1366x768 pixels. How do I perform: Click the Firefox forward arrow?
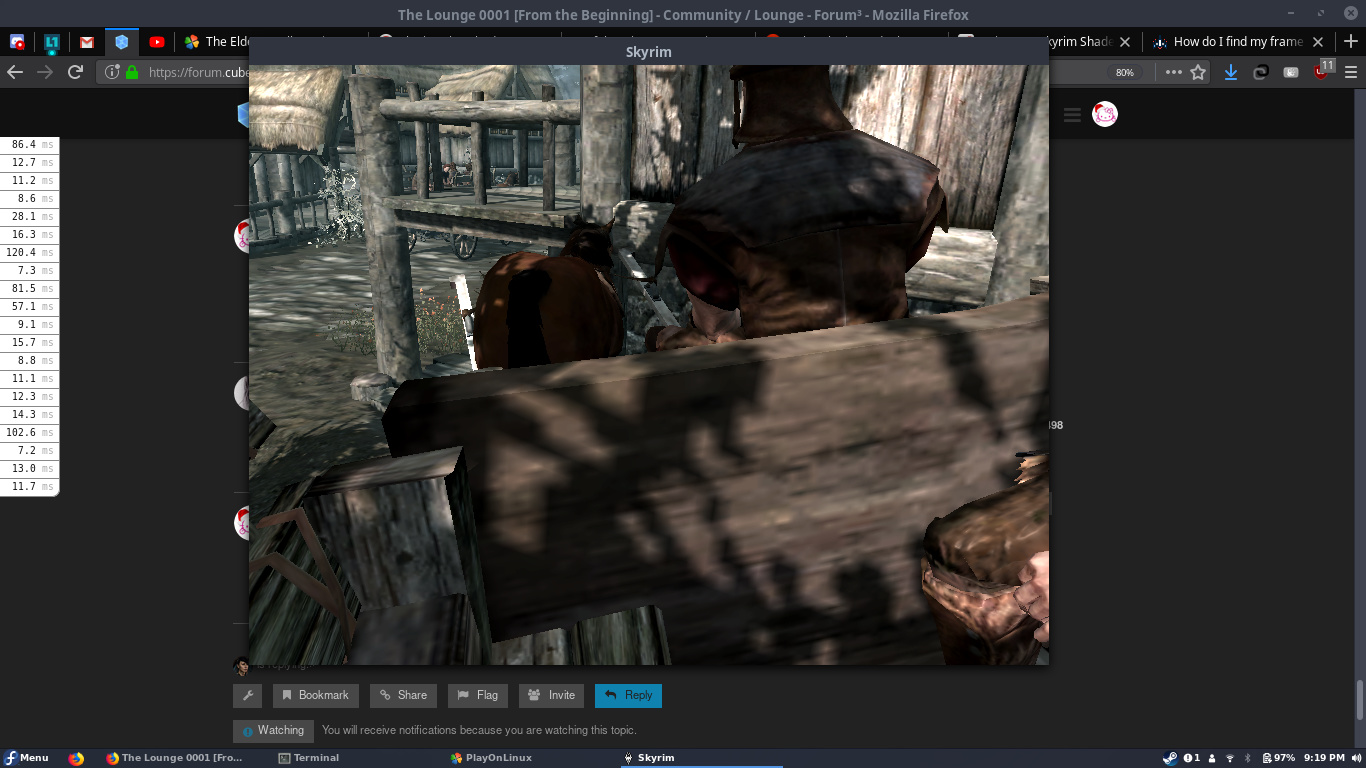pos(45,72)
